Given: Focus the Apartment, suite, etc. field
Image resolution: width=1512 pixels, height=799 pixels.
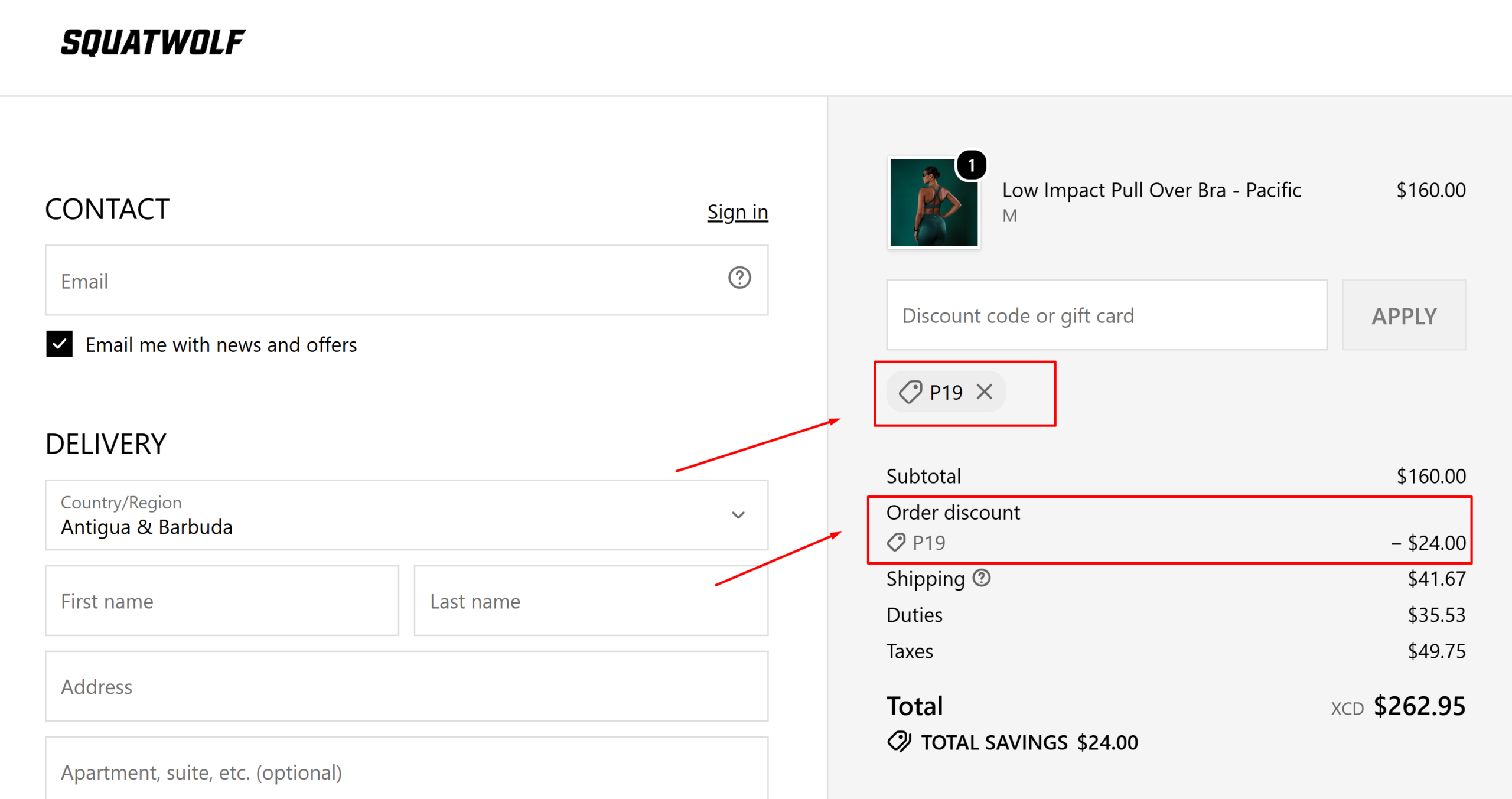Looking at the screenshot, I should coord(406,768).
